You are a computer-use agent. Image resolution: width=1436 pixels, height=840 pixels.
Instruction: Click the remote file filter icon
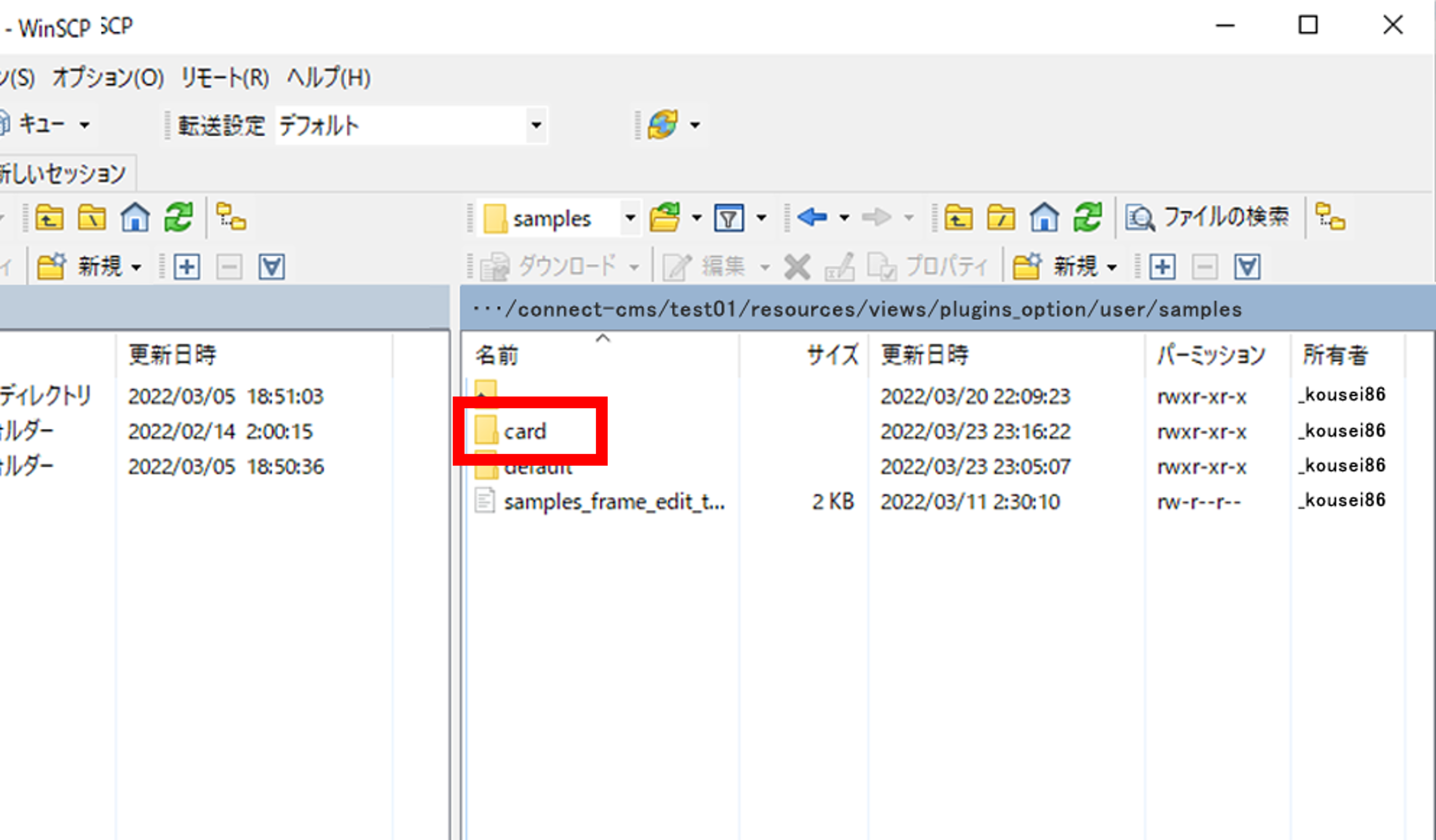[729, 218]
